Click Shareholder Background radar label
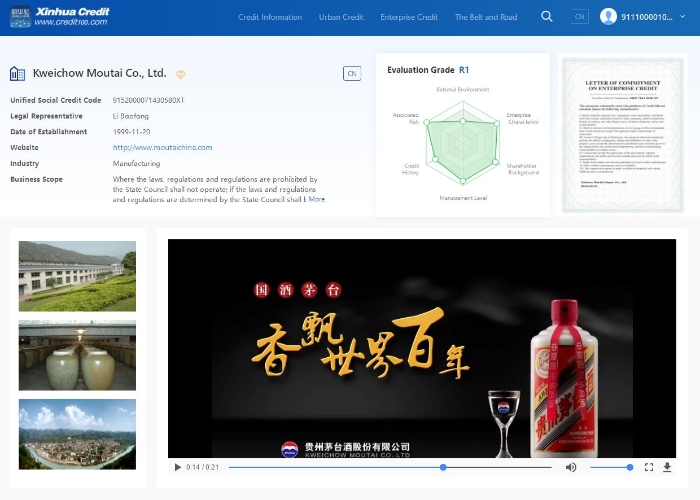The image size is (700, 500). click(523, 169)
